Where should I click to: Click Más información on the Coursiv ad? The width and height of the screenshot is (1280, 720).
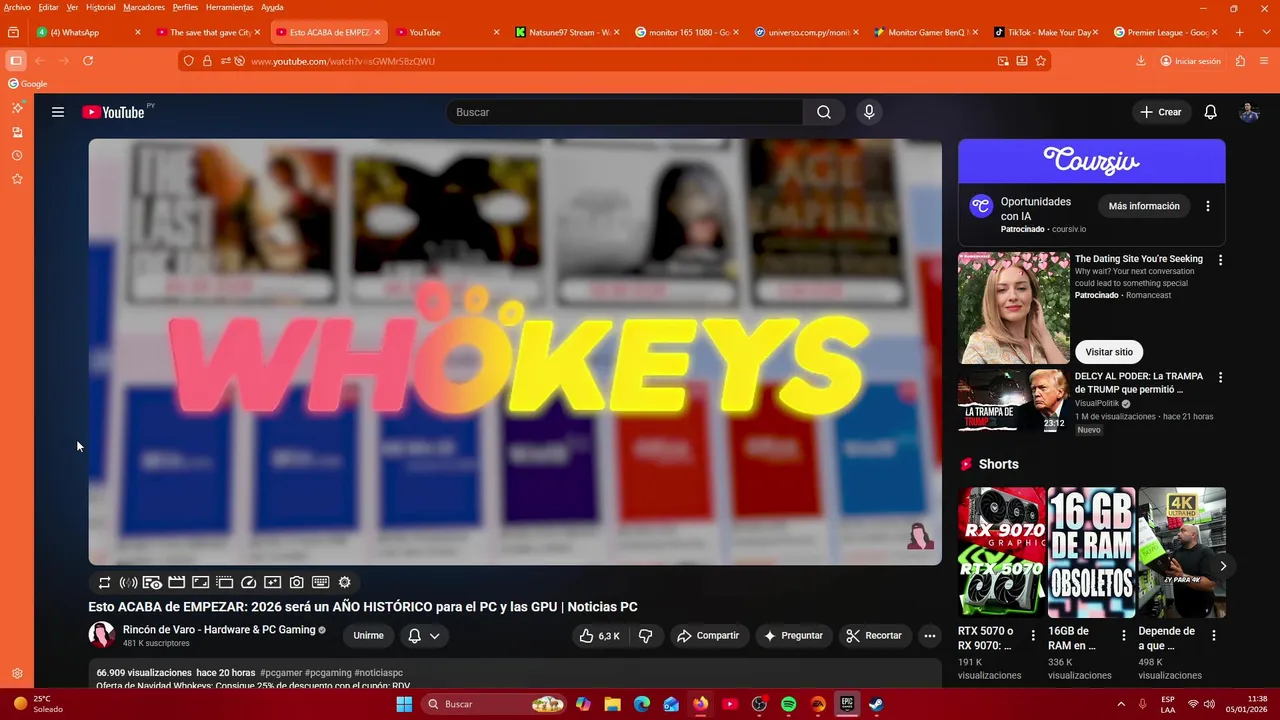point(1144,206)
